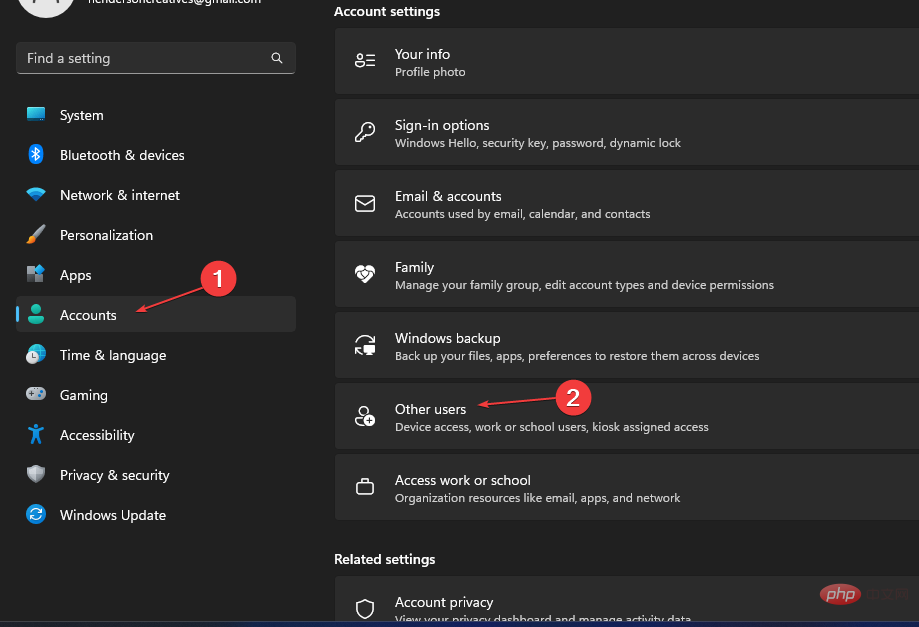Click the Family heart icon
The image size is (919, 627).
pos(365,273)
